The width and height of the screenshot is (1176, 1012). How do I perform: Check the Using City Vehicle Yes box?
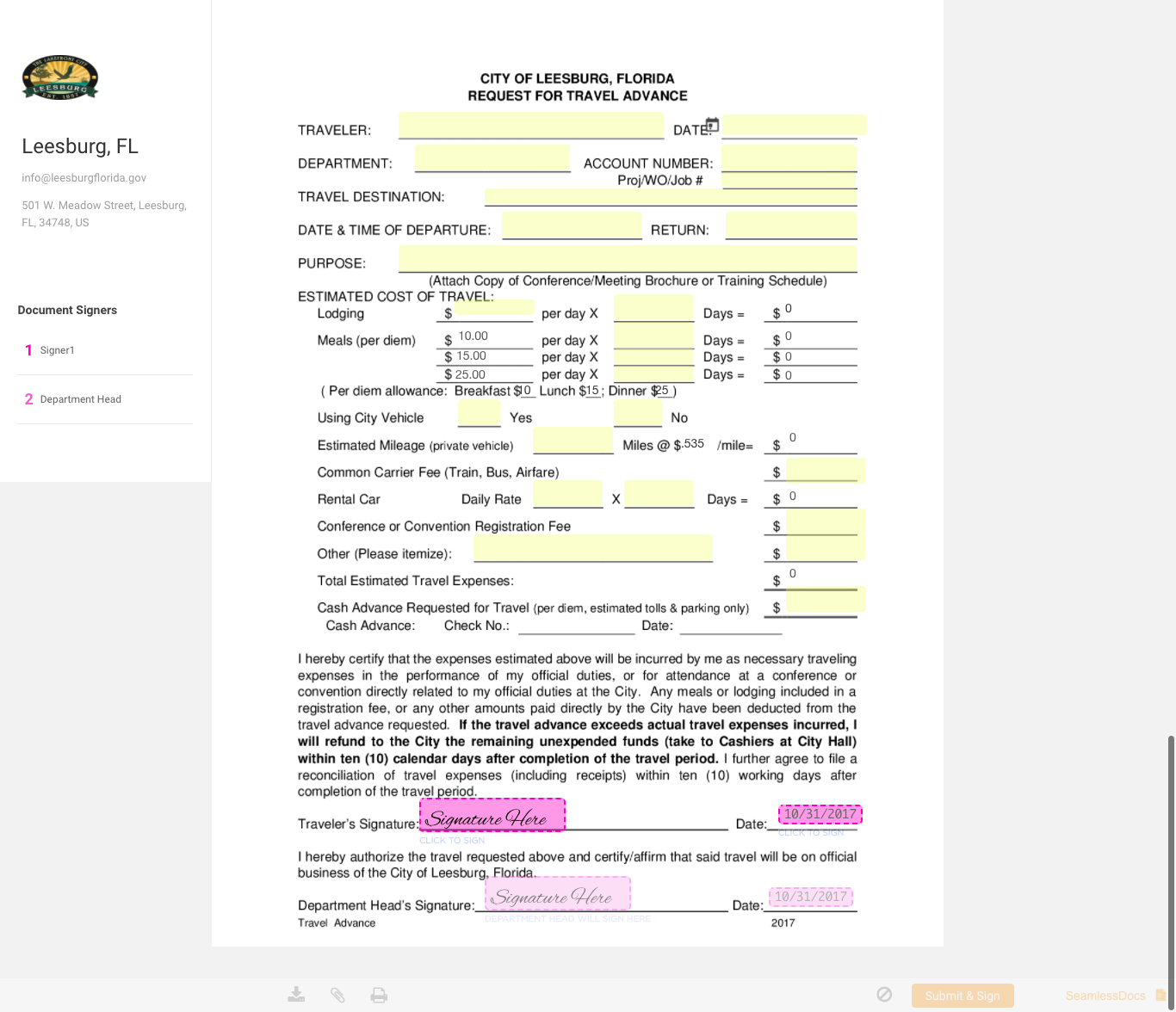(x=479, y=412)
